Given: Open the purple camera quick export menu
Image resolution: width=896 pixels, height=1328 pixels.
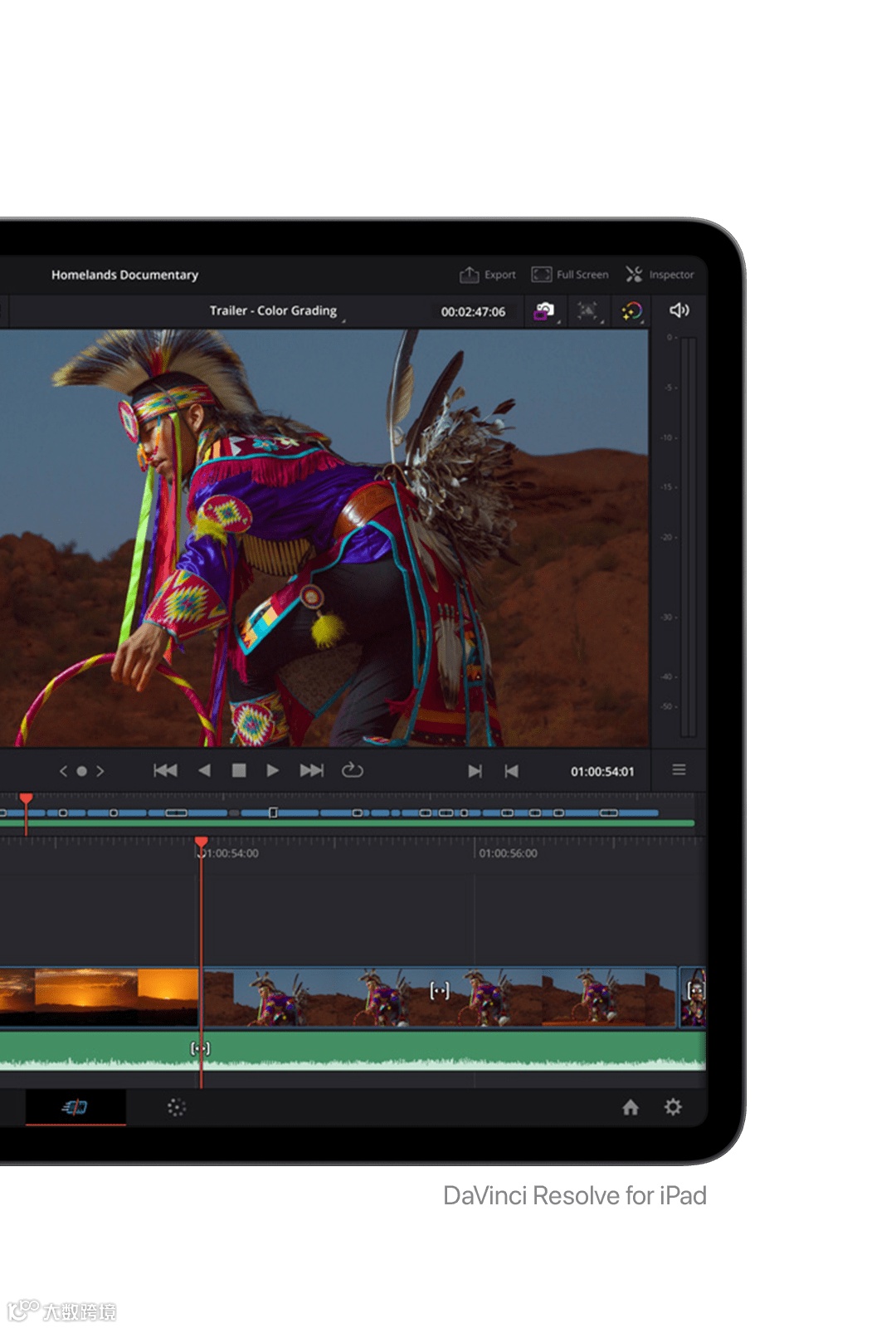Looking at the screenshot, I should pyautogui.click(x=544, y=311).
